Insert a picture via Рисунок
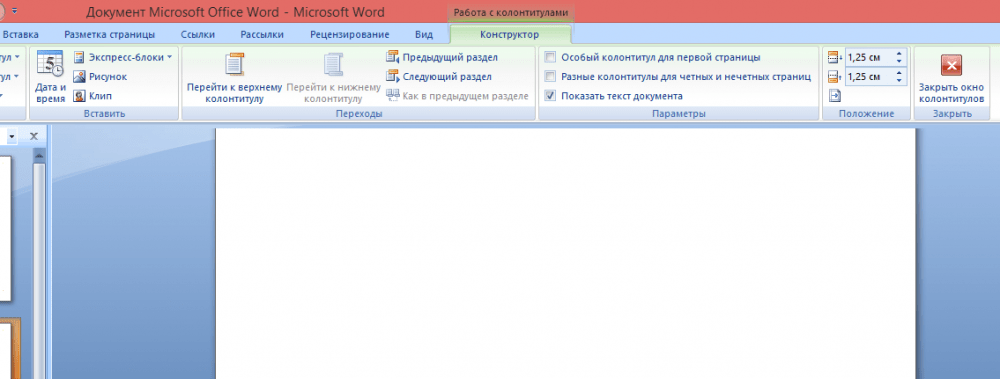The height and width of the screenshot is (379, 1000). tap(100, 77)
